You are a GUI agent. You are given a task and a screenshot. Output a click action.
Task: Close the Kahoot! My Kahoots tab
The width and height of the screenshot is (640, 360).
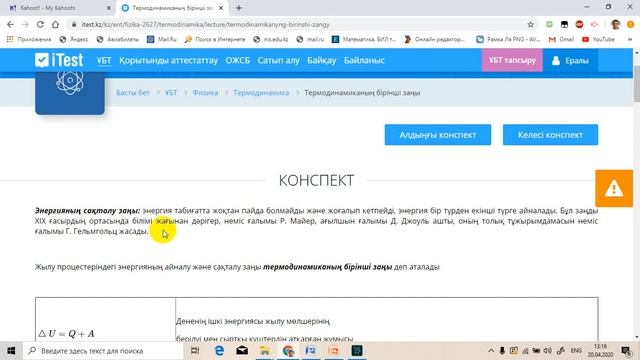[109, 8]
